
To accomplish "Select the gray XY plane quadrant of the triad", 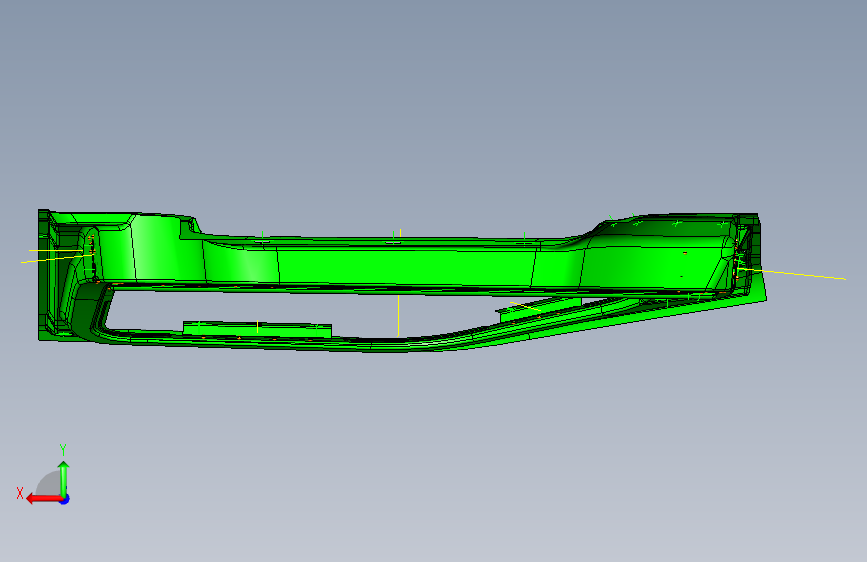I will pos(48,483).
